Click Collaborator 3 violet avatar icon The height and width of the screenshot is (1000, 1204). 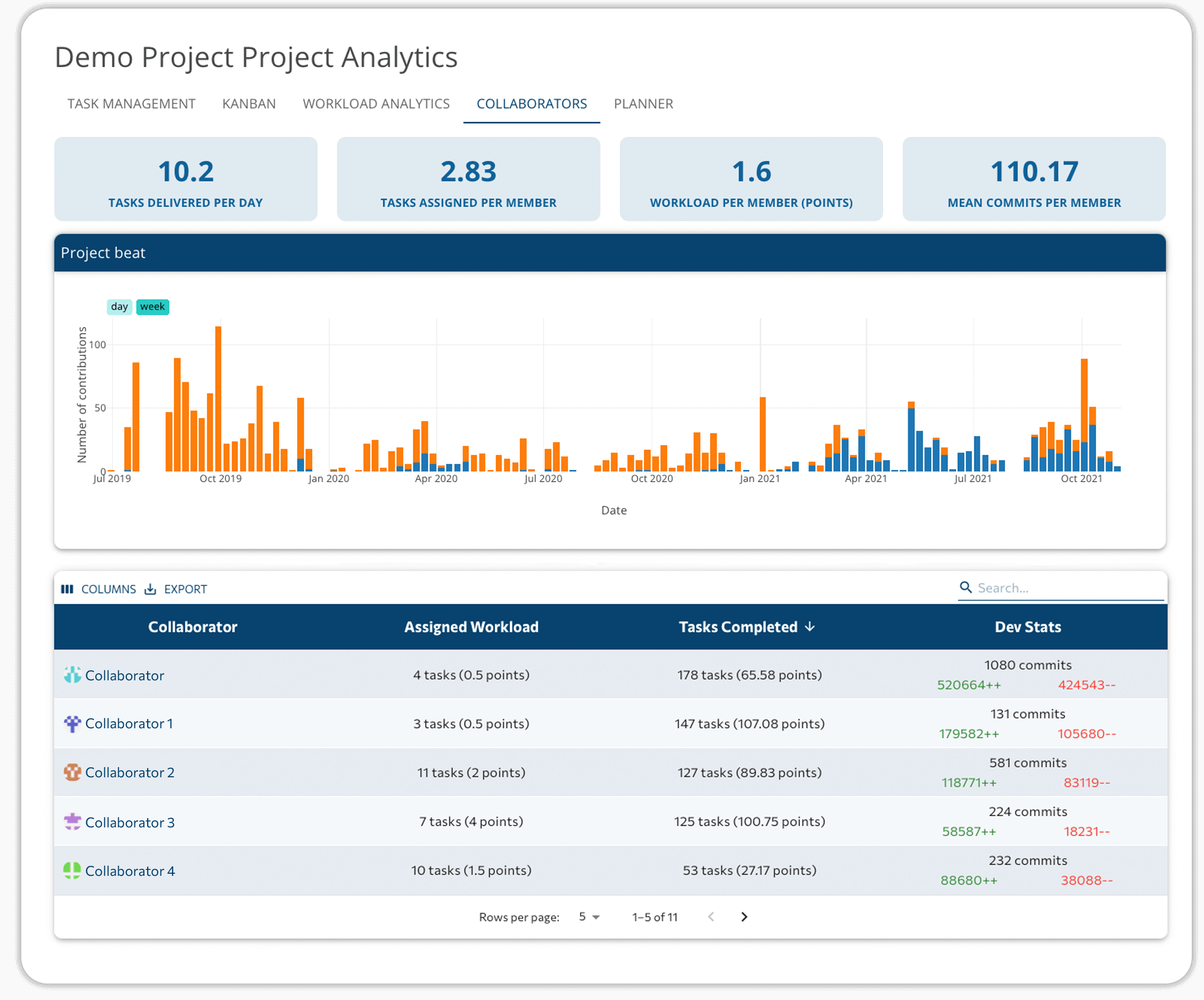point(72,822)
